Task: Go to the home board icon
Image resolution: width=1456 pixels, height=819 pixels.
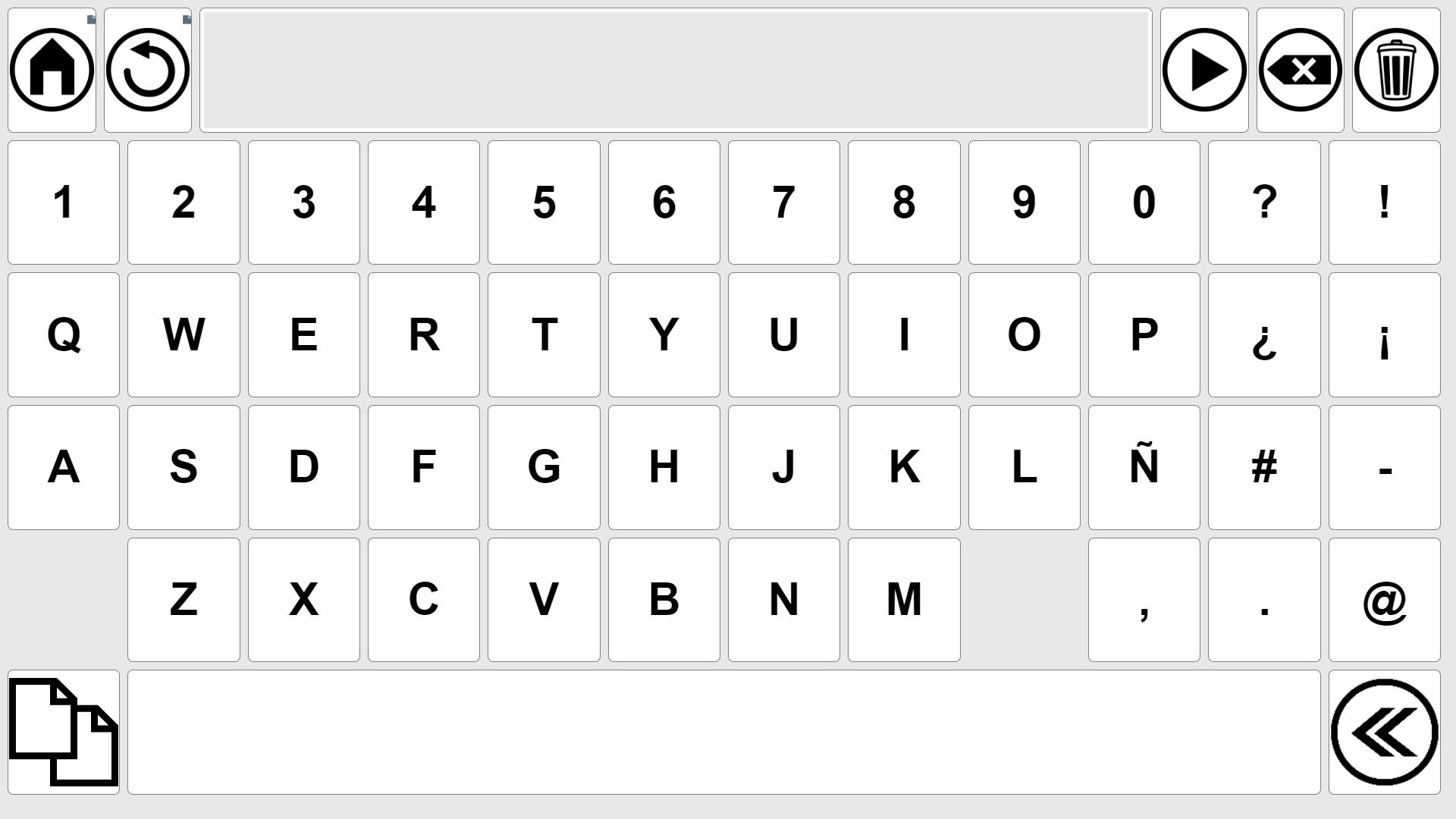Action: click(52, 70)
